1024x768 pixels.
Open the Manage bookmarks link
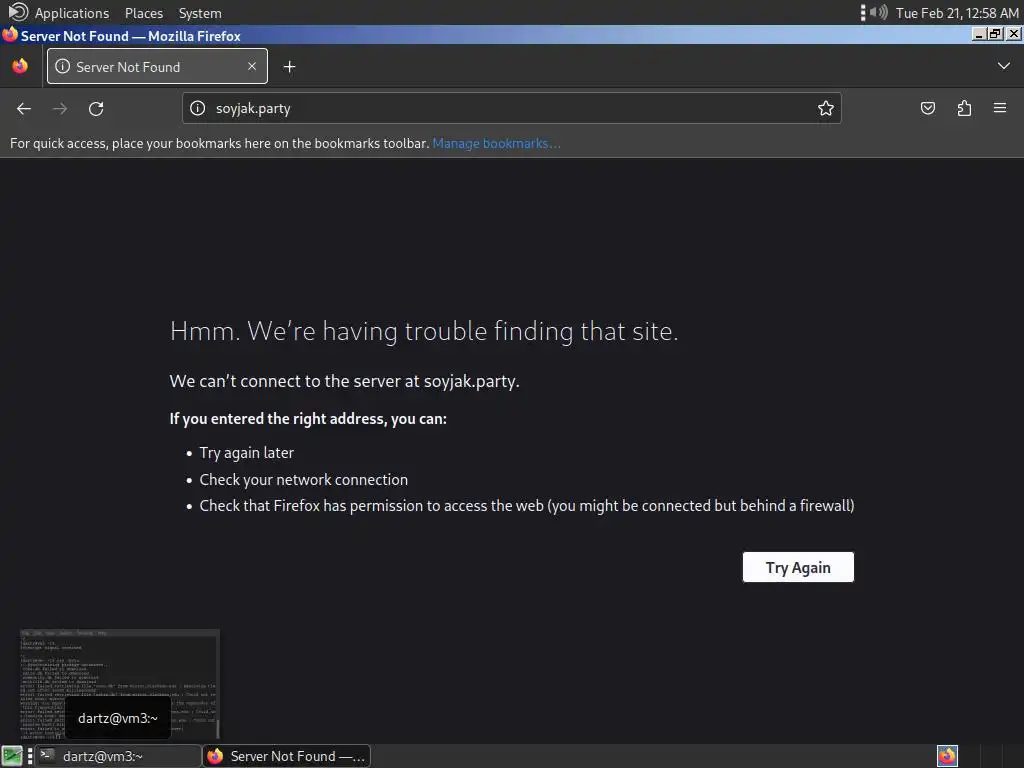coord(496,144)
